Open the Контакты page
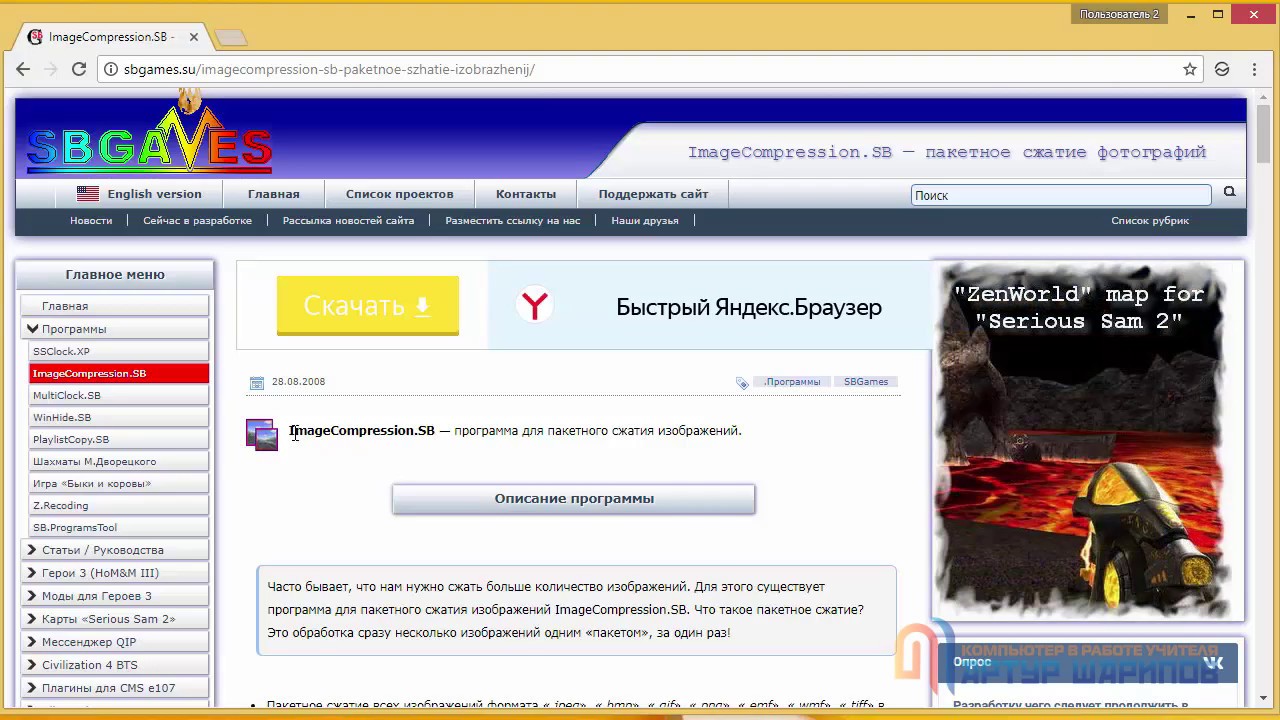This screenshot has width=1280, height=720. (x=526, y=194)
